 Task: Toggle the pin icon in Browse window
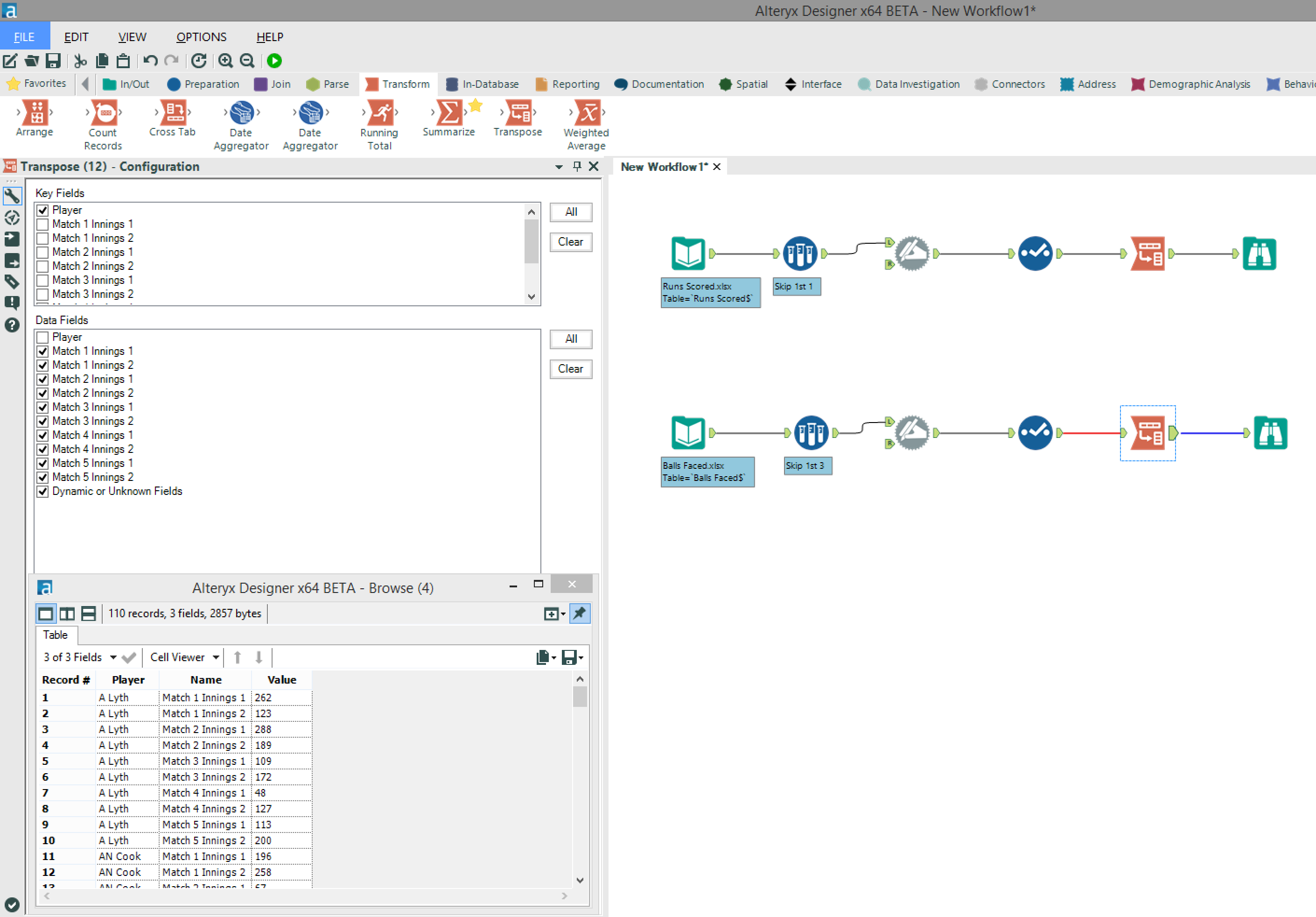pyautogui.click(x=580, y=614)
